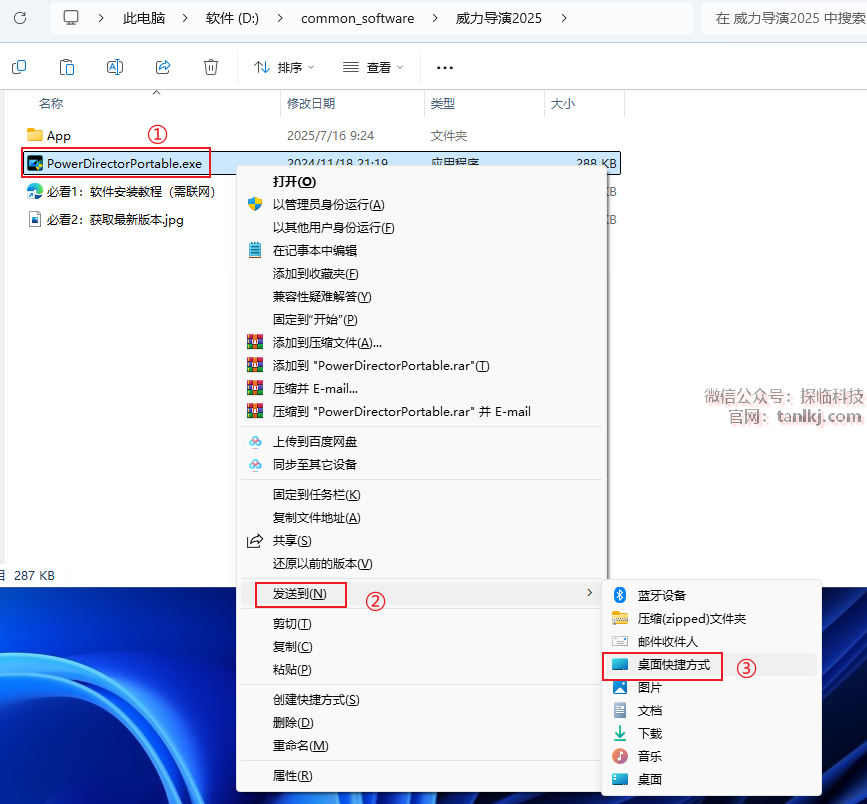The image size is (867, 804).
Task: Choose 属性 at the bottom of context menu
Action: (292, 776)
